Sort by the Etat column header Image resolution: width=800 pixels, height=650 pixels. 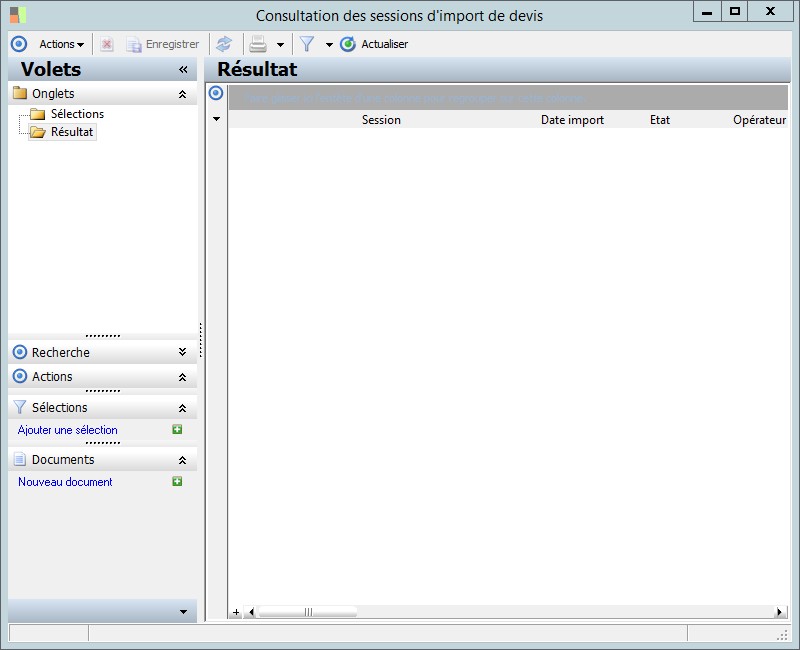(x=660, y=120)
